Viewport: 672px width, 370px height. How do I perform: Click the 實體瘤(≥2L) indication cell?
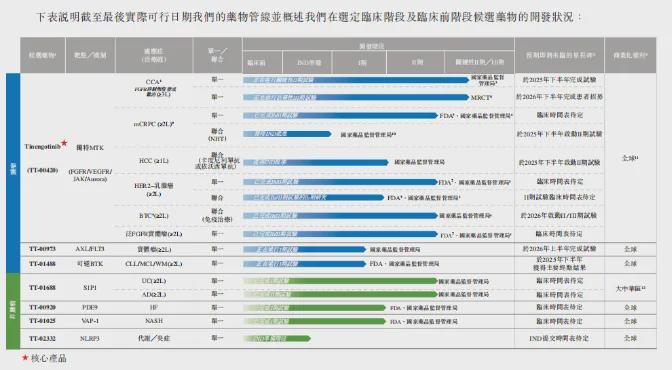(x=153, y=250)
